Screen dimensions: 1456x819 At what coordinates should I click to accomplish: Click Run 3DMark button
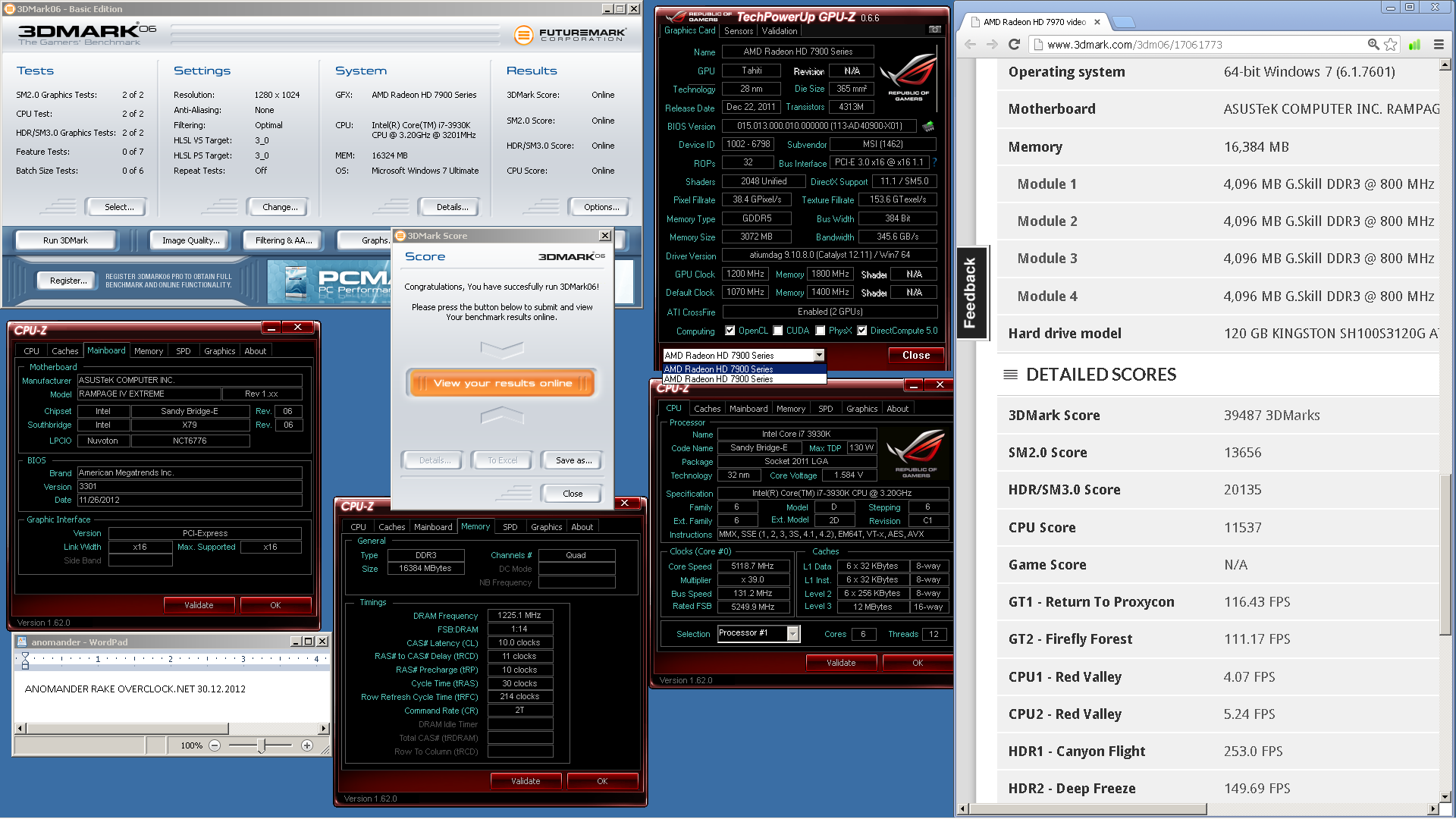(65, 240)
